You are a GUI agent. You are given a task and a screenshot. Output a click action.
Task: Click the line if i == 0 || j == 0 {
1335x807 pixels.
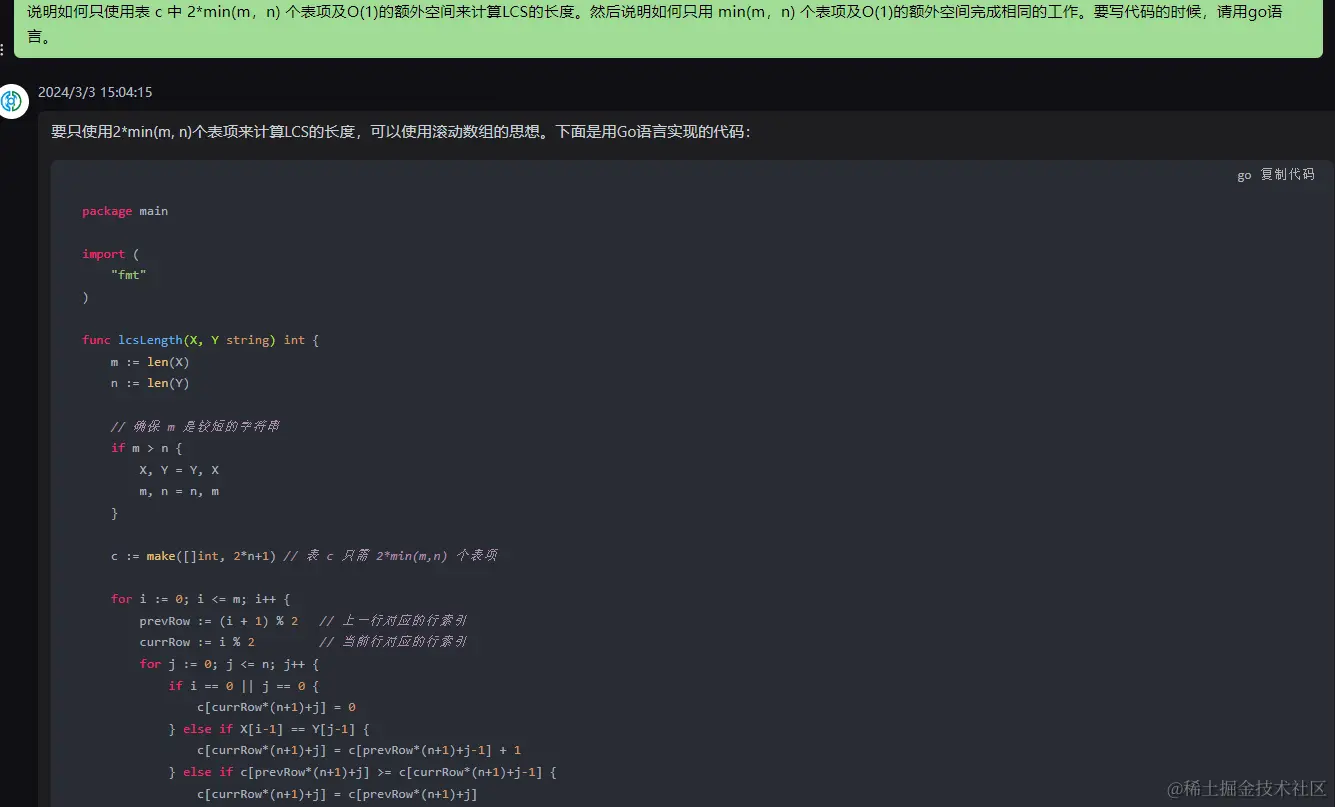point(243,686)
